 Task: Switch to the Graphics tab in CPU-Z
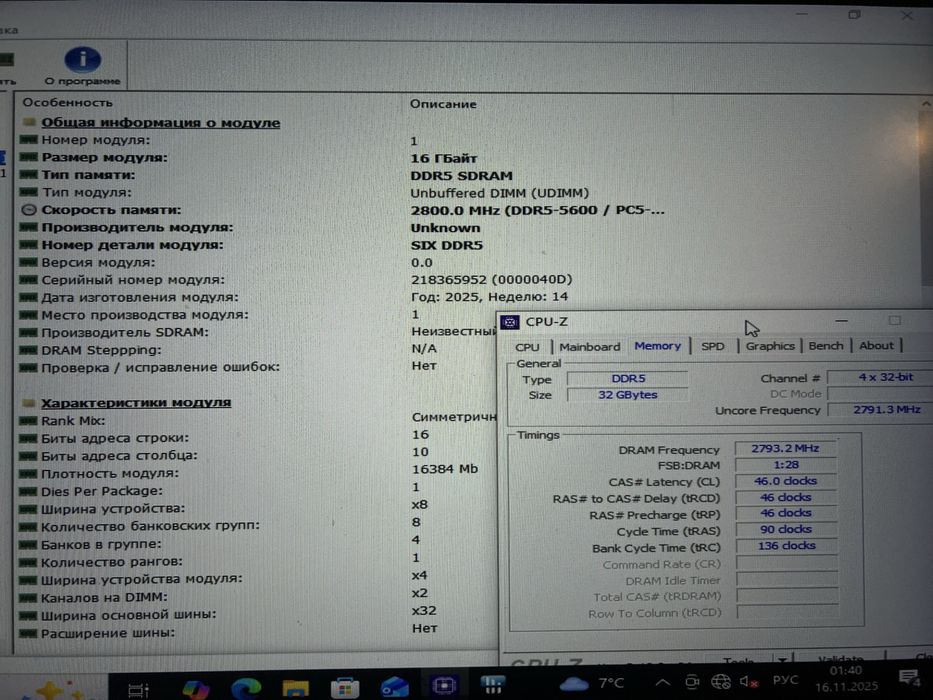pyautogui.click(x=770, y=346)
